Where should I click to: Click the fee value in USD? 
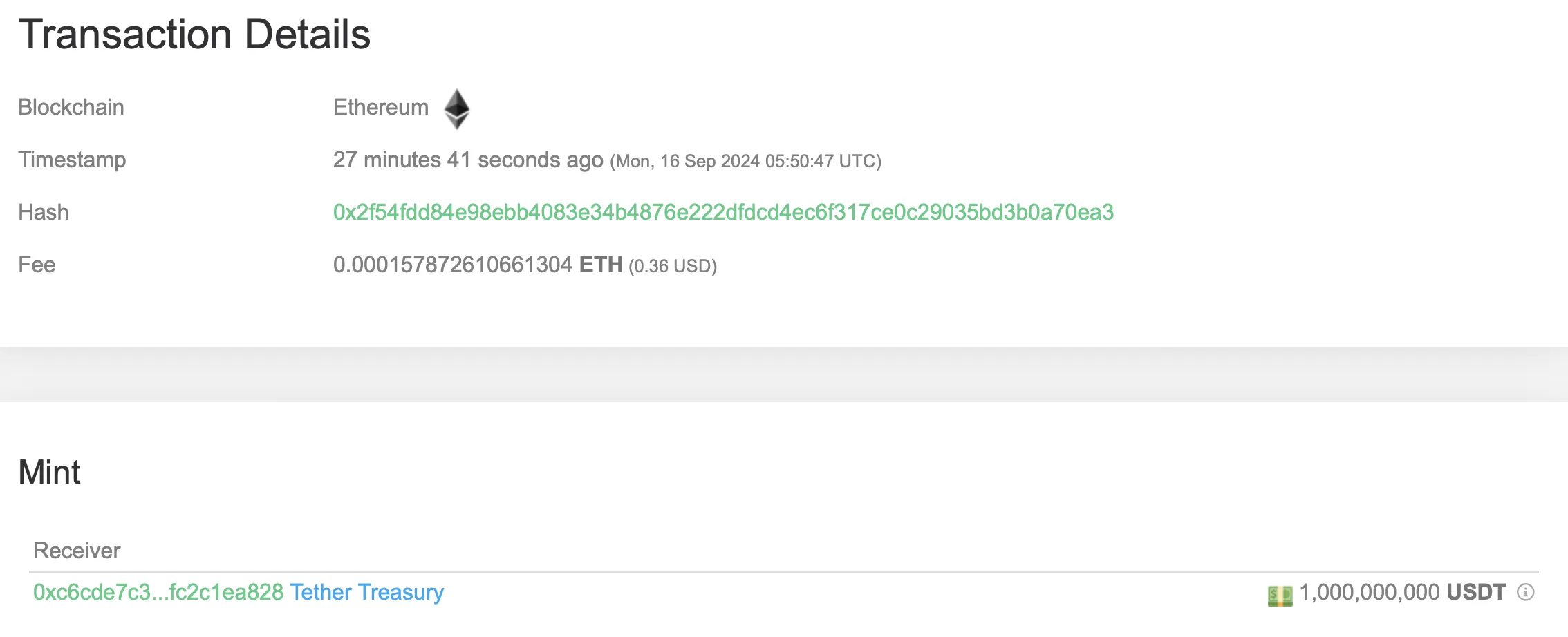coord(673,266)
